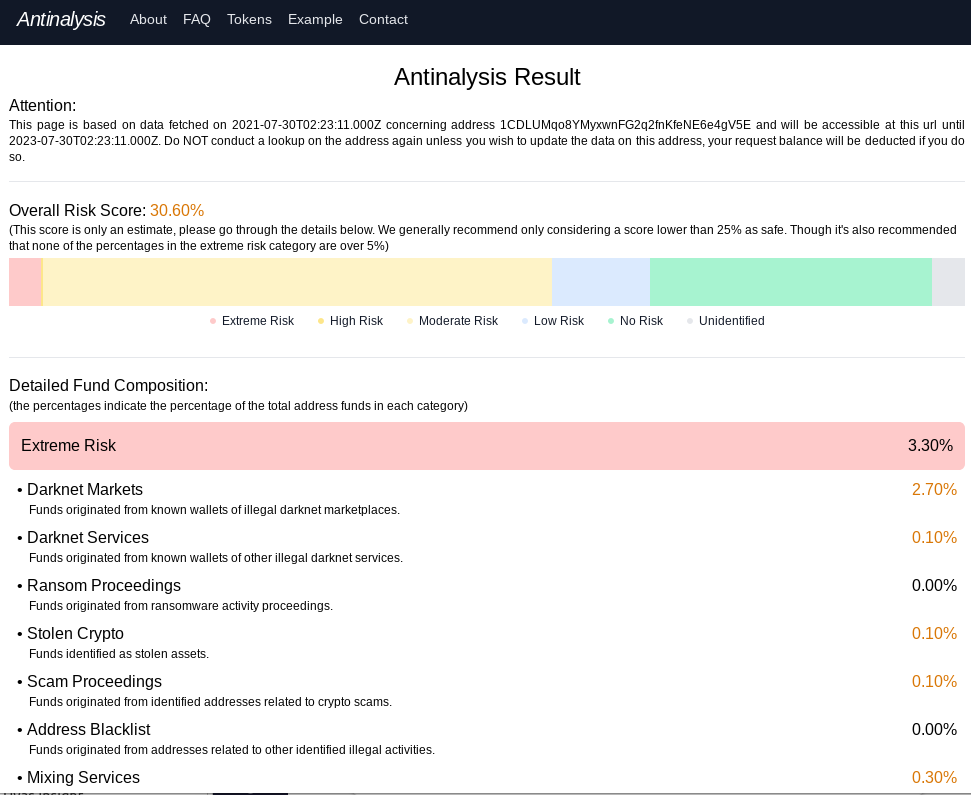Click the pink extreme risk bar segment
The height and width of the screenshot is (795, 971).
(25, 282)
